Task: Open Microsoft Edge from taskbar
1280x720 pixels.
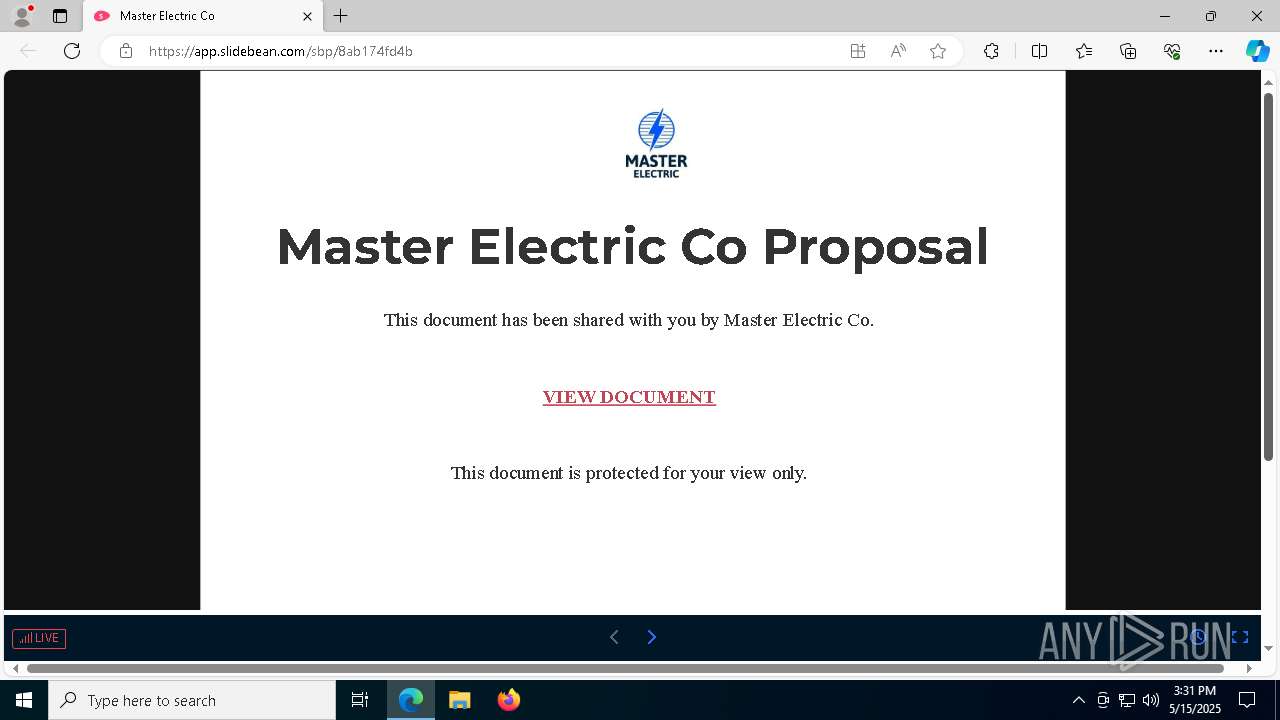Action: pyautogui.click(x=411, y=700)
